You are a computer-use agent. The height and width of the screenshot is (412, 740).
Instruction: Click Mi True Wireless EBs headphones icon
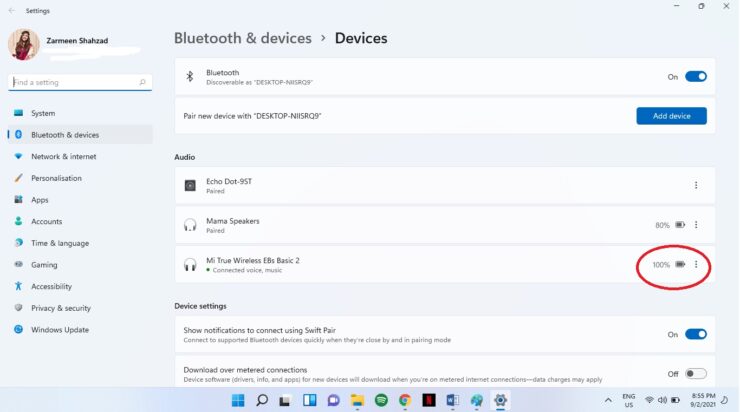pos(190,265)
